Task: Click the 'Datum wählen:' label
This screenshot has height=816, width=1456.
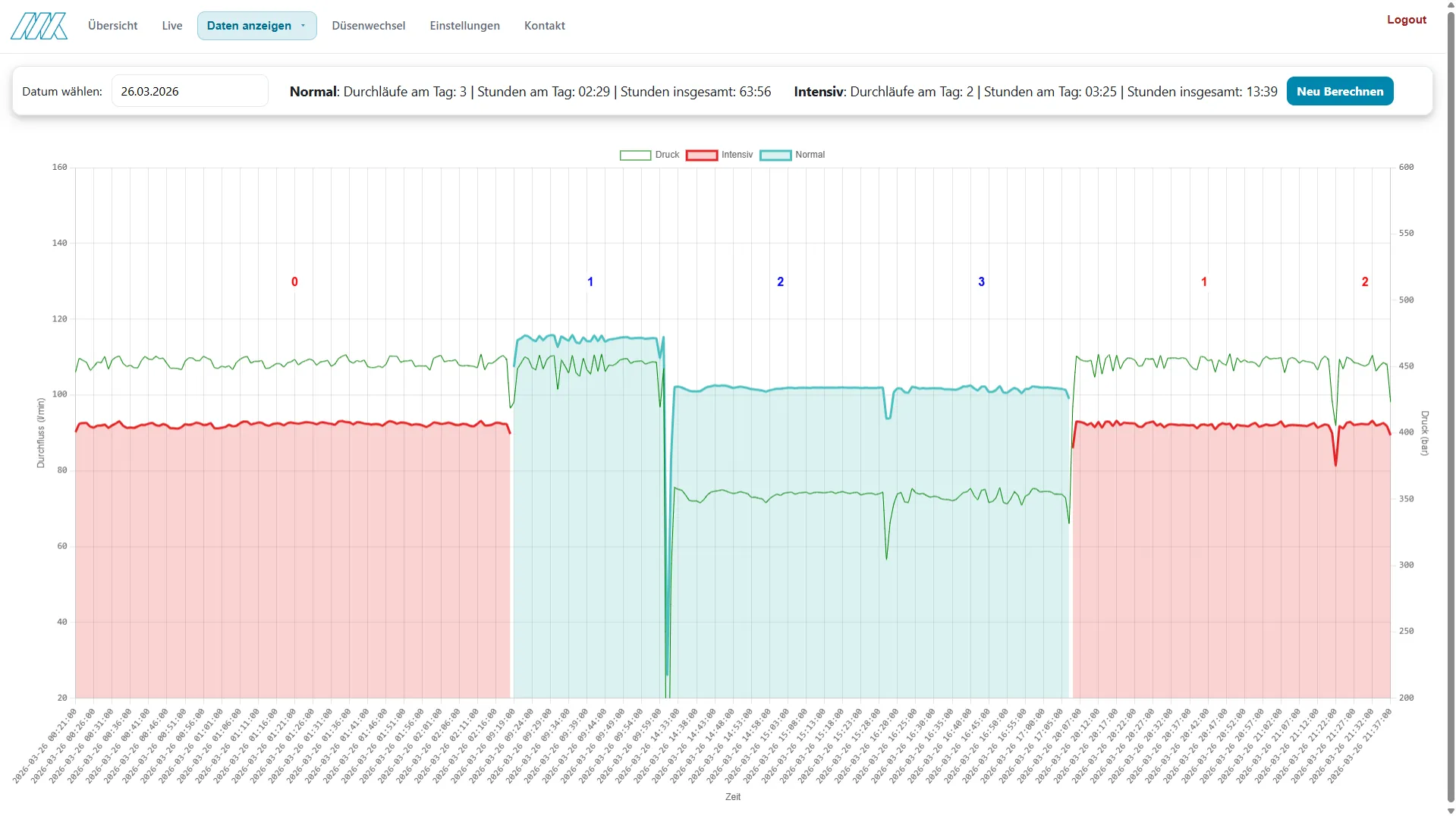Action: [x=62, y=92]
